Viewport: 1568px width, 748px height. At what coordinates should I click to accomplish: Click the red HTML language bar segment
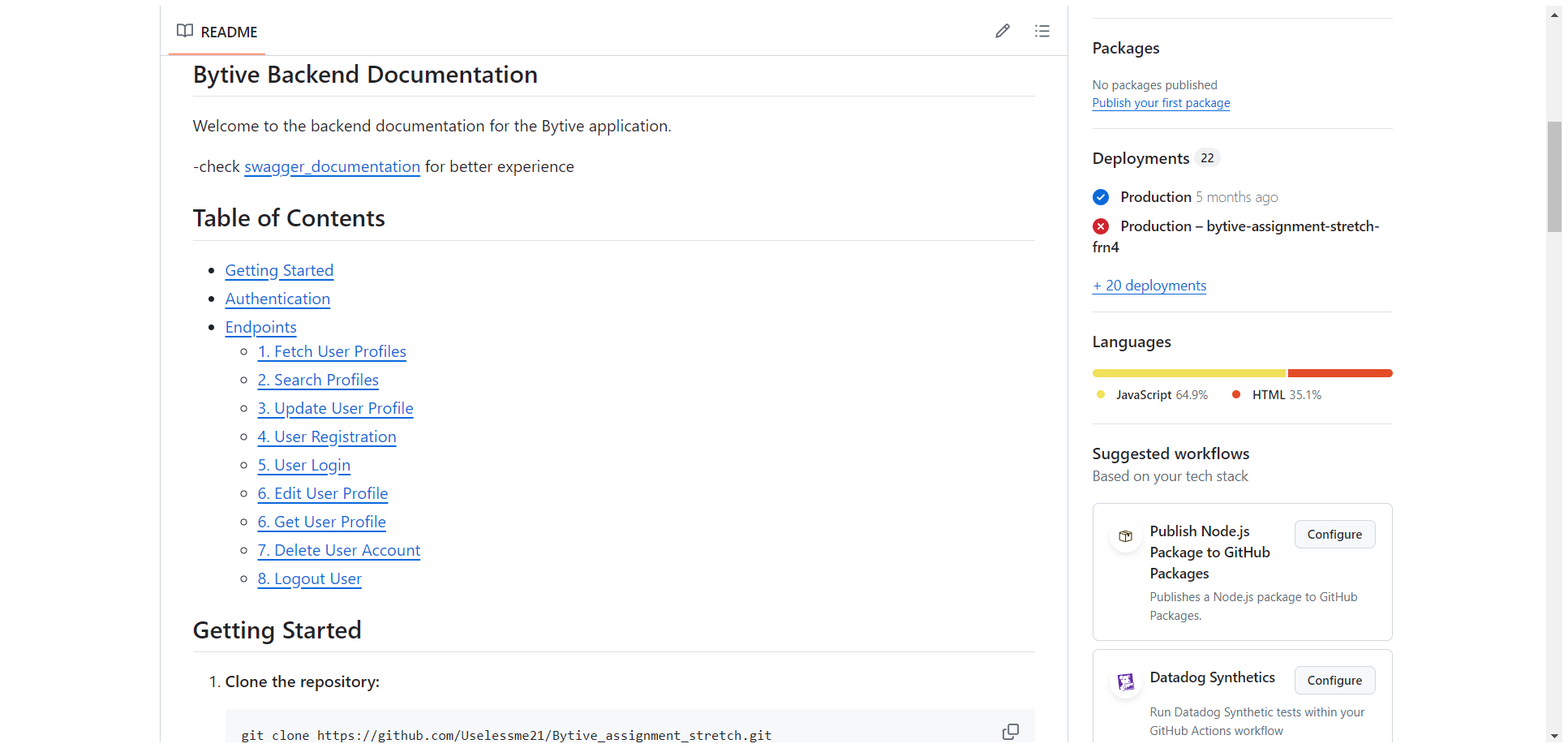[1340, 373]
